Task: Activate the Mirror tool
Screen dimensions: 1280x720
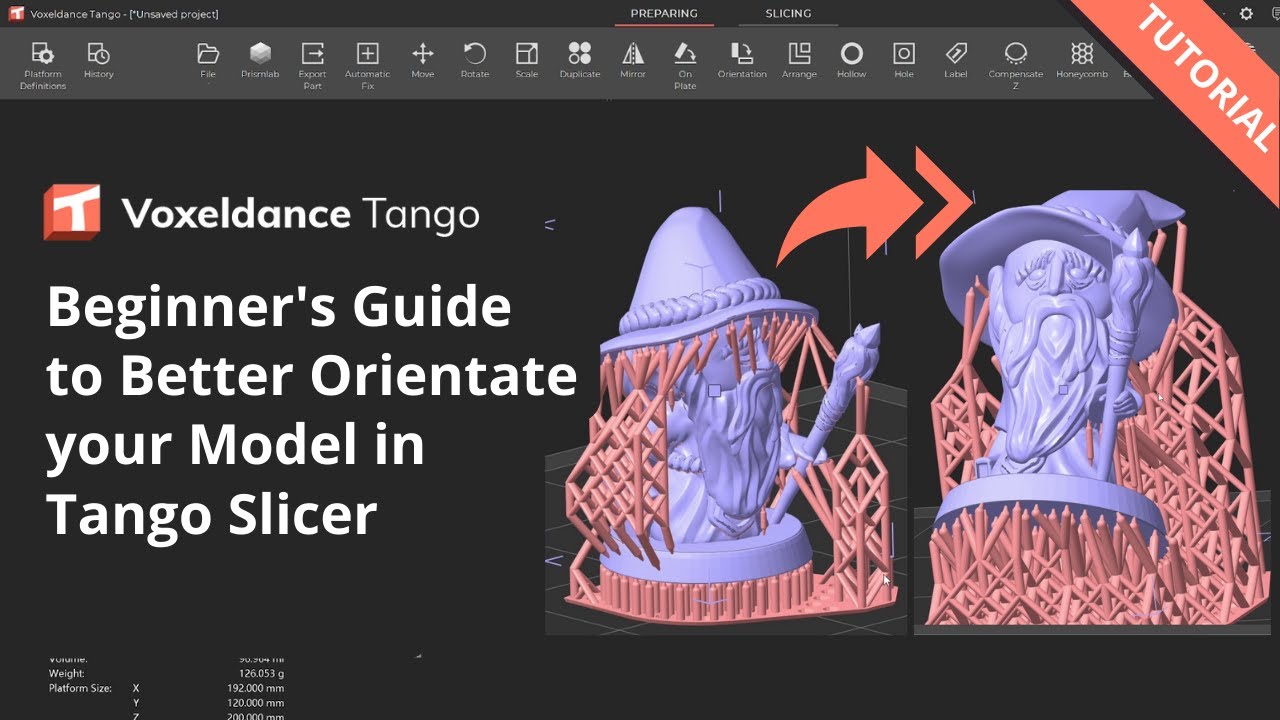Action: pyautogui.click(x=633, y=60)
